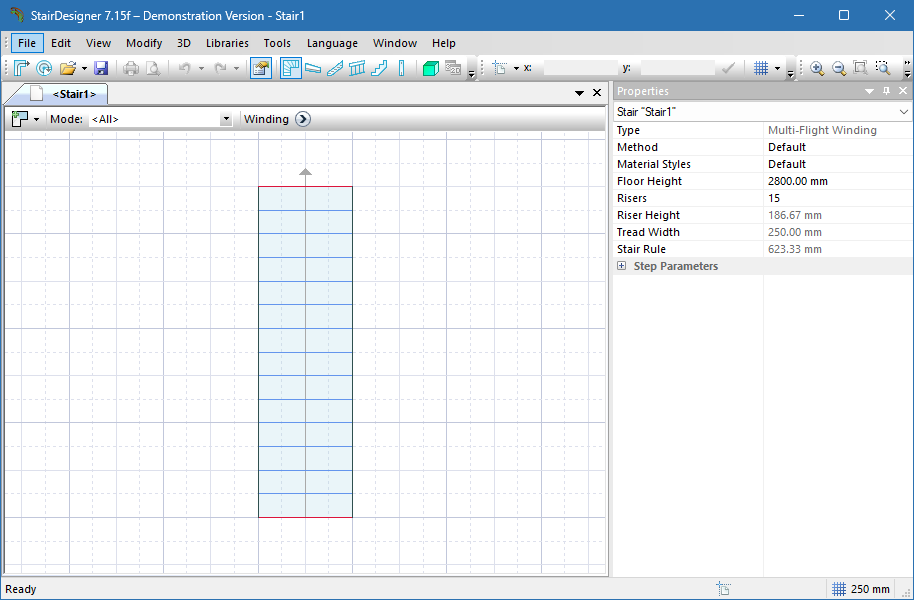Click the stair shape icon in view bar
914x600 pixels.
click(x=20, y=119)
